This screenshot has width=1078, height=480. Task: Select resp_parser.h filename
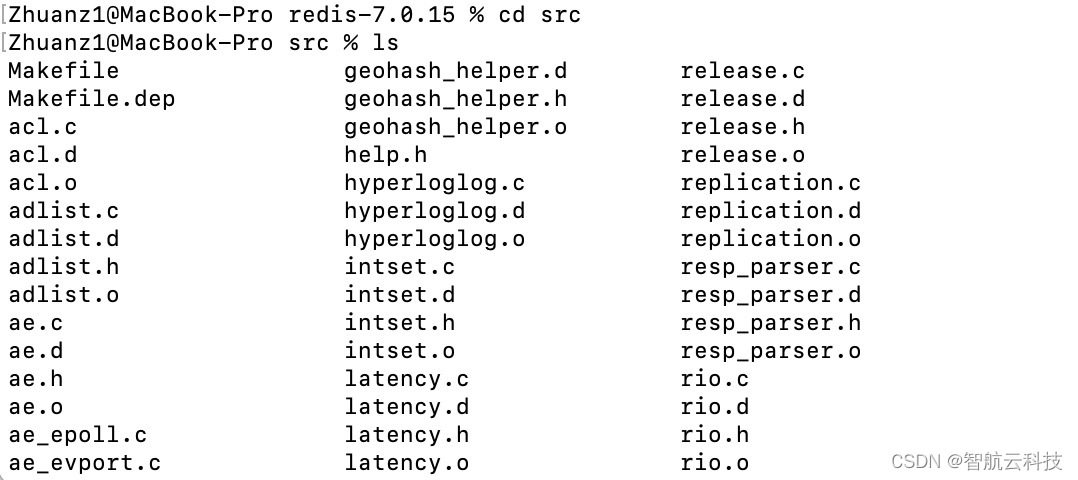pyautogui.click(x=771, y=323)
